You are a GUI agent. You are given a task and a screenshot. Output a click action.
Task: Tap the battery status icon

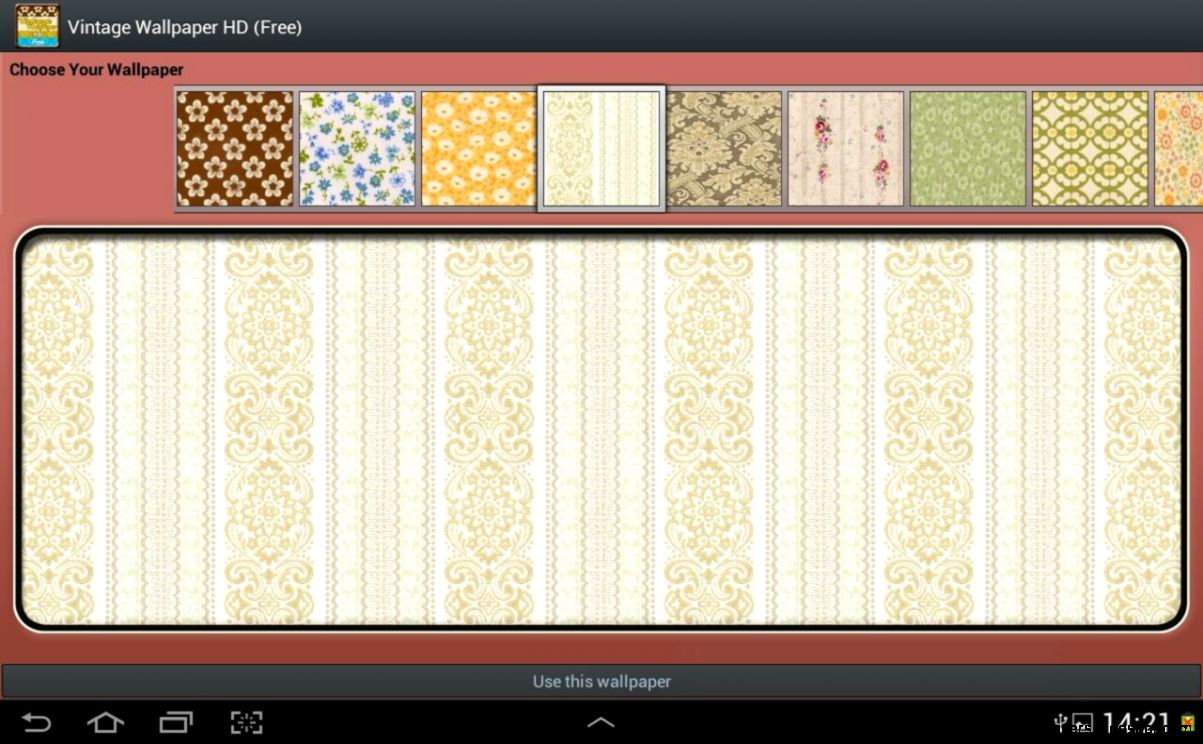pos(1187,723)
